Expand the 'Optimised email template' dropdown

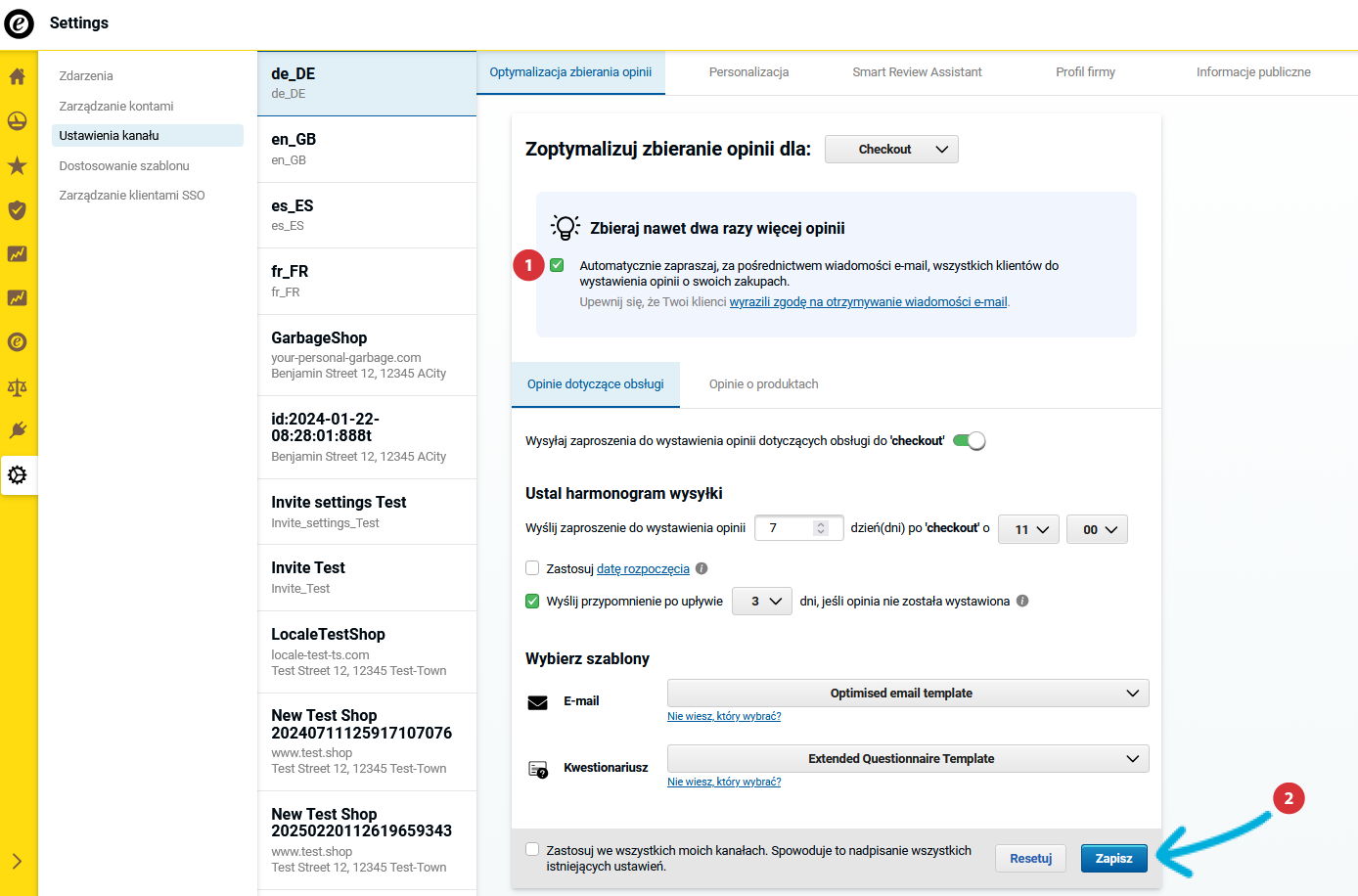(x=907, y=694)
